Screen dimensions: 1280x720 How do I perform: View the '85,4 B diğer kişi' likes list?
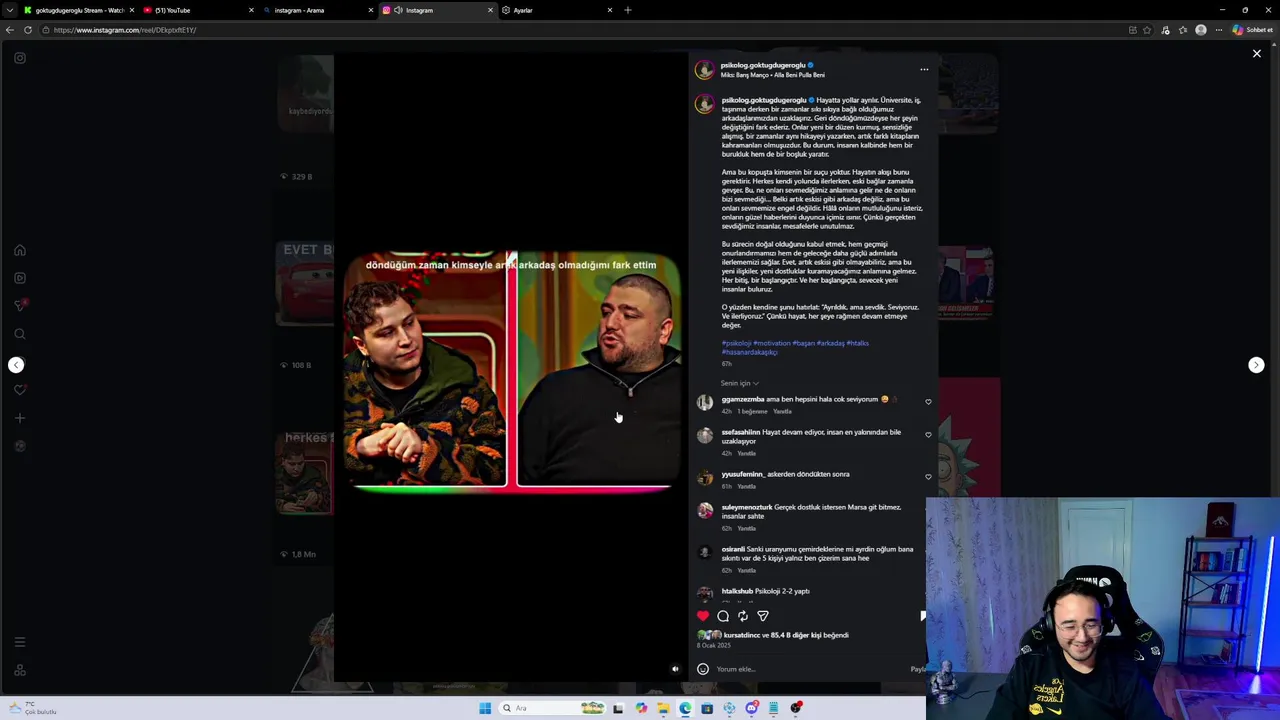tap(796, 635)
